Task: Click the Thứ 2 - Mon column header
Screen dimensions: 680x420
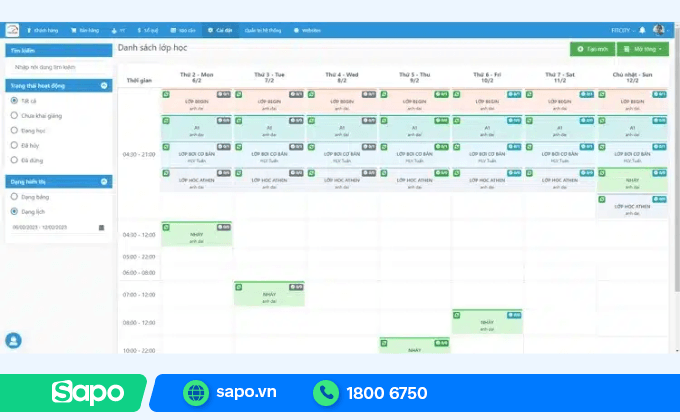Action: pyautogui.click(x=196, y=77)
